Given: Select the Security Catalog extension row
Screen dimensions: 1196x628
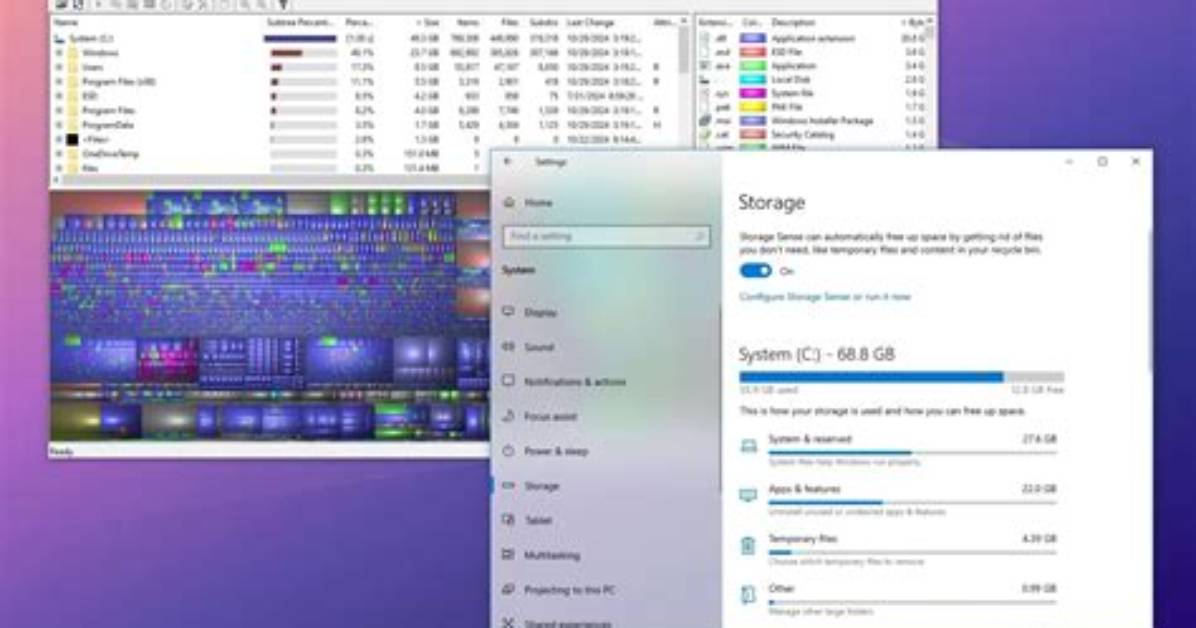Looking at the screenshot, I should click(814, 134).
